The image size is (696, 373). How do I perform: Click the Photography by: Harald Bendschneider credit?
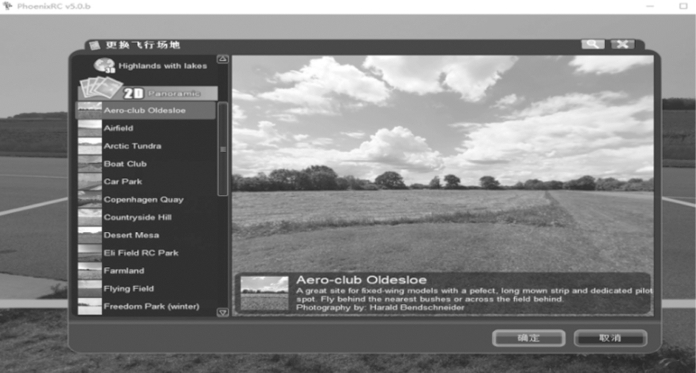[380, 307]
